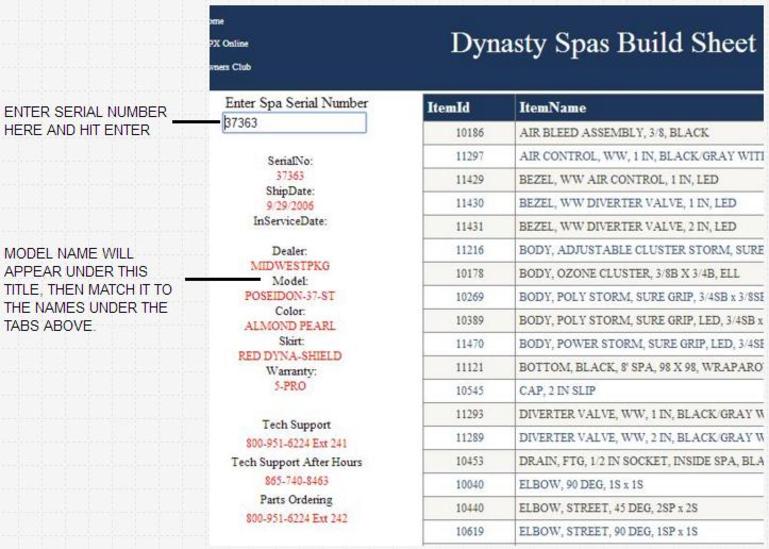Click the ship date 9/29/2006
This screenshot has height=549, width=769.
(290, 206)
